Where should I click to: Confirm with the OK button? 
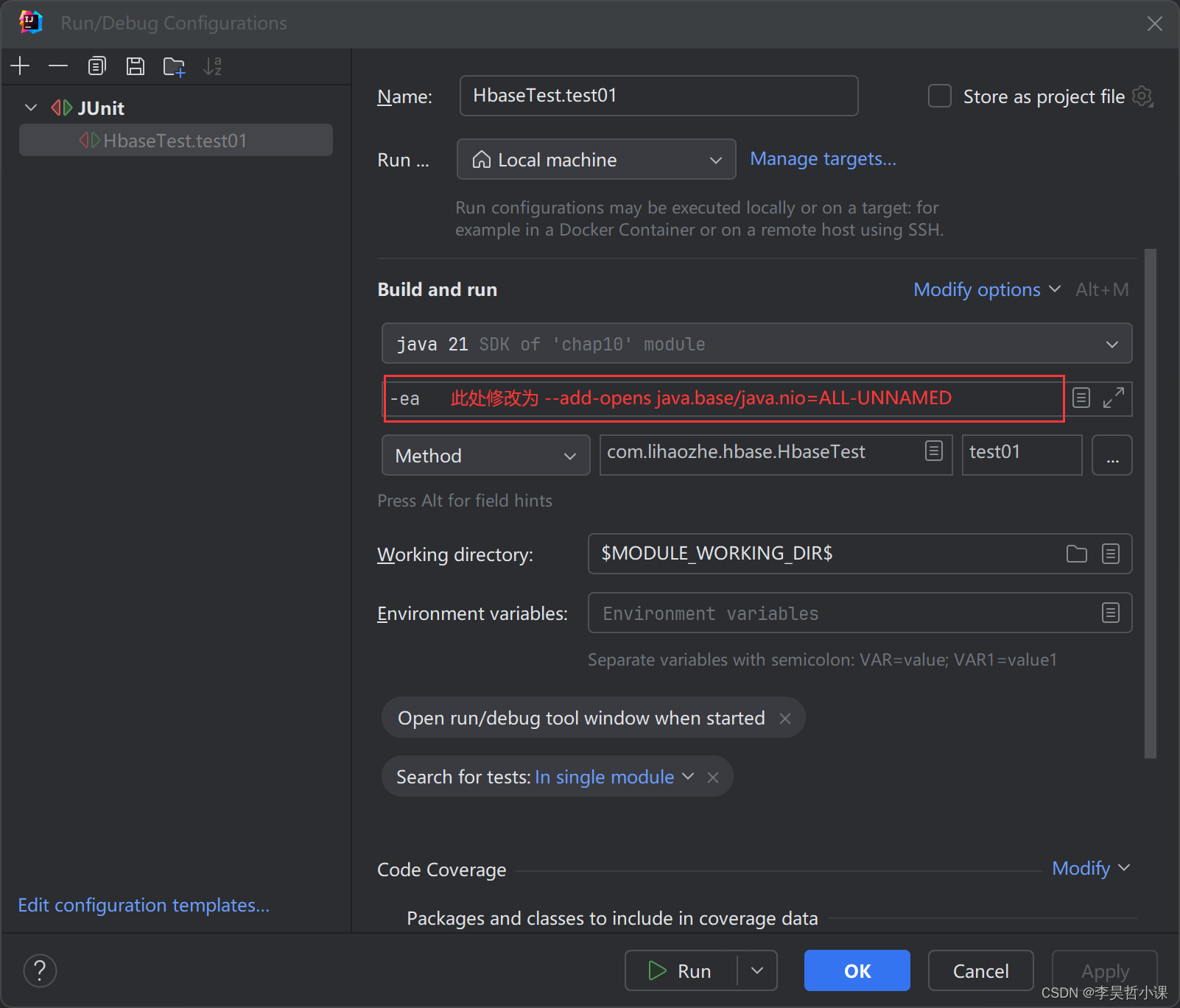click(x=857, y=970)
